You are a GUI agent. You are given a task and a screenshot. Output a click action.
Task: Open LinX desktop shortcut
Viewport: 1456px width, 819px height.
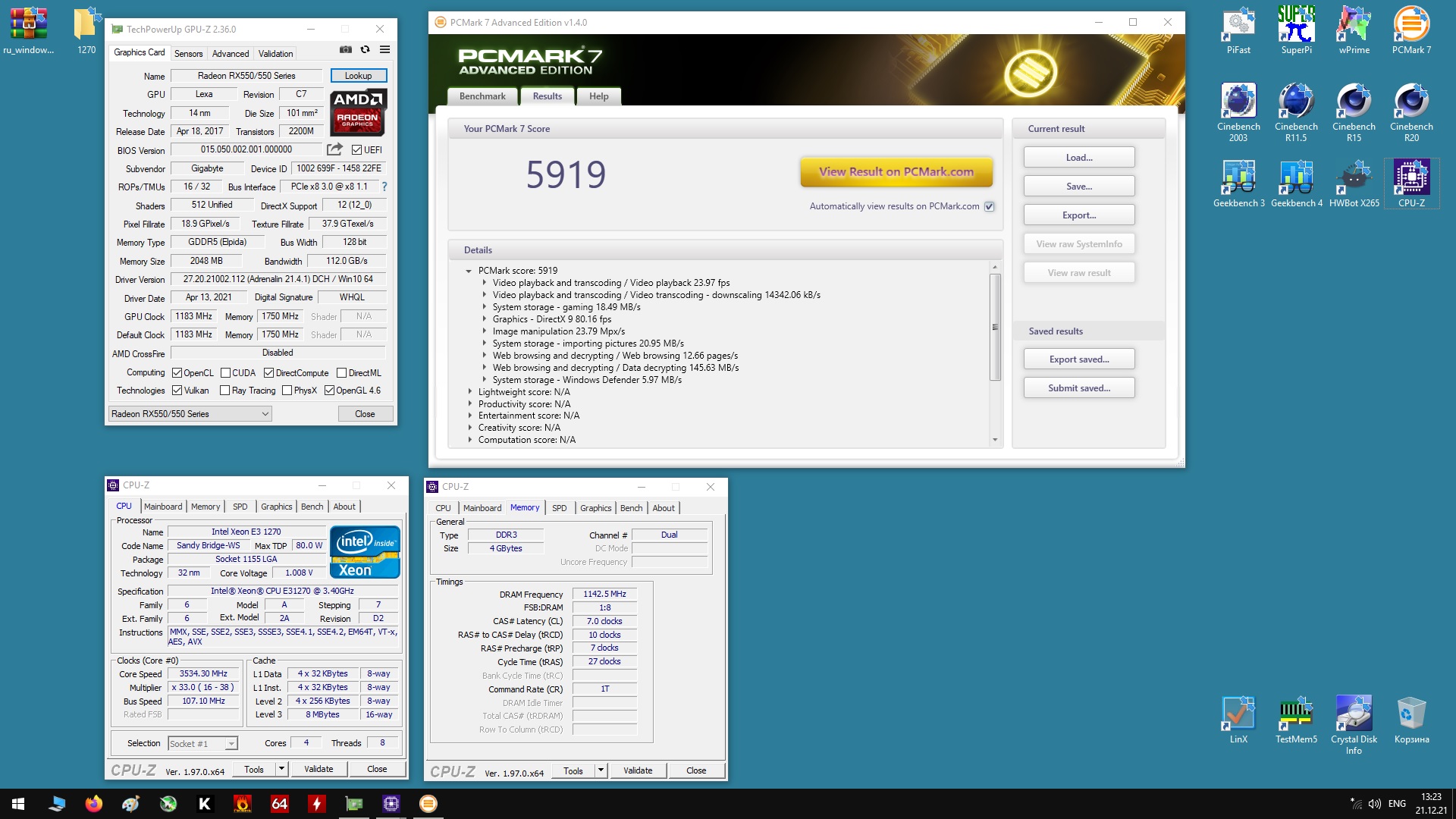(x=1238, y=720)
